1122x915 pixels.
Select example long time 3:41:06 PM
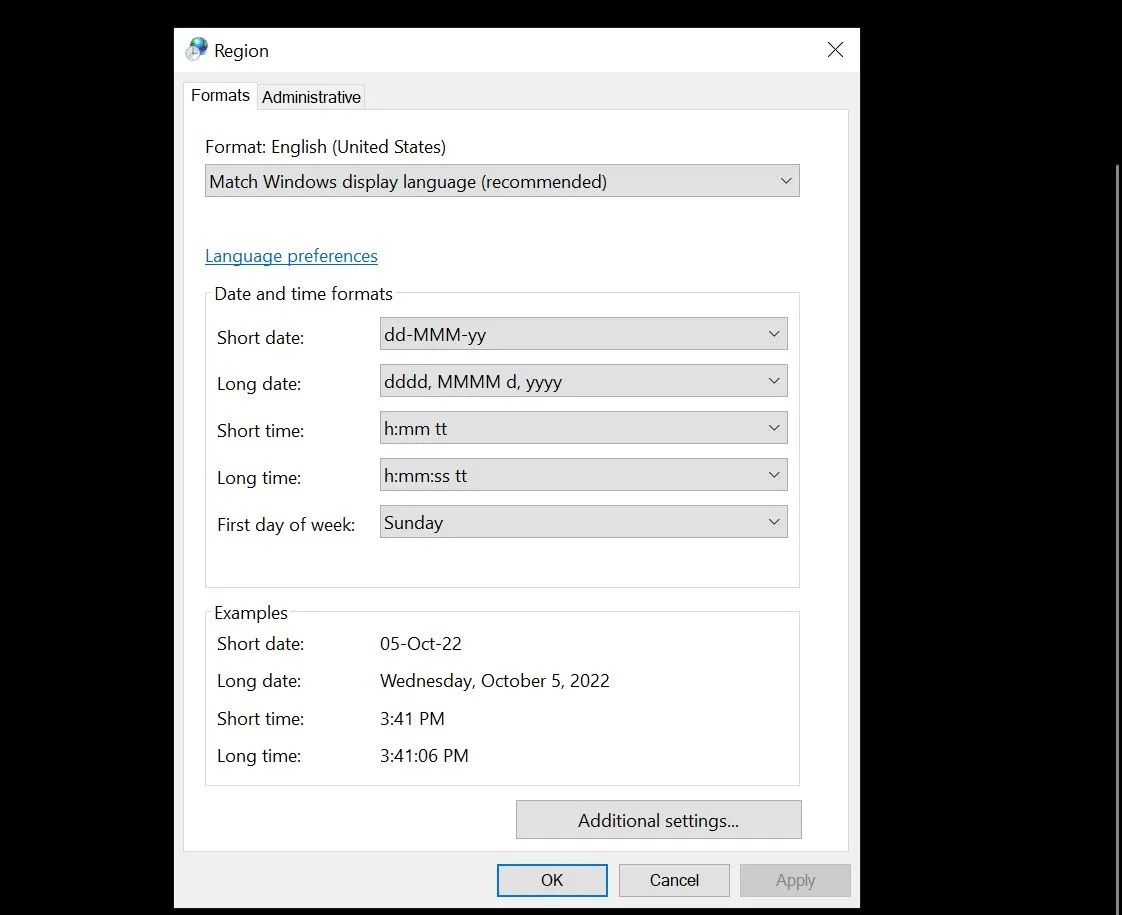coord(424,755)
